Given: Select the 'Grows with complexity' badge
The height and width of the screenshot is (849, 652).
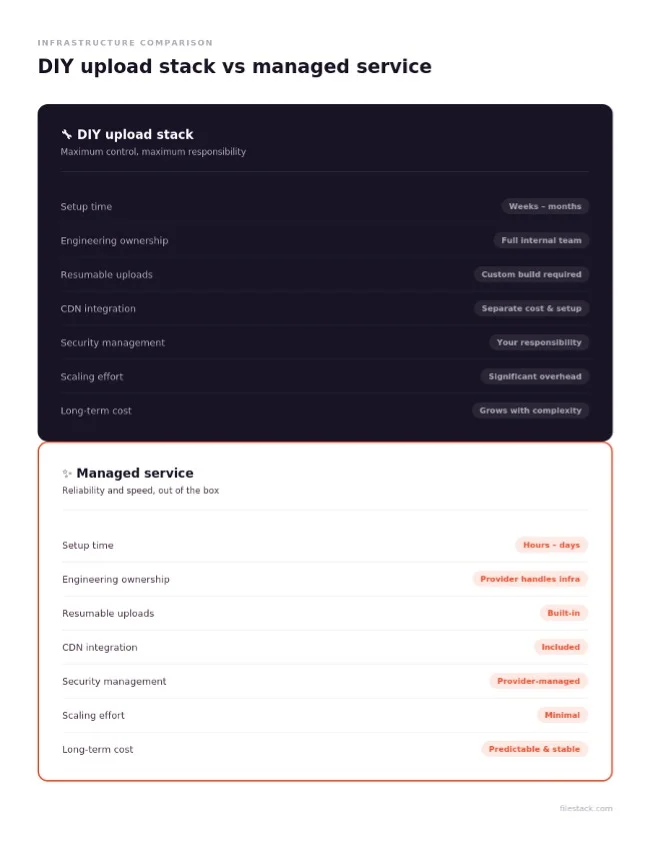Looking at the screenshot, I should pos(530,411).
